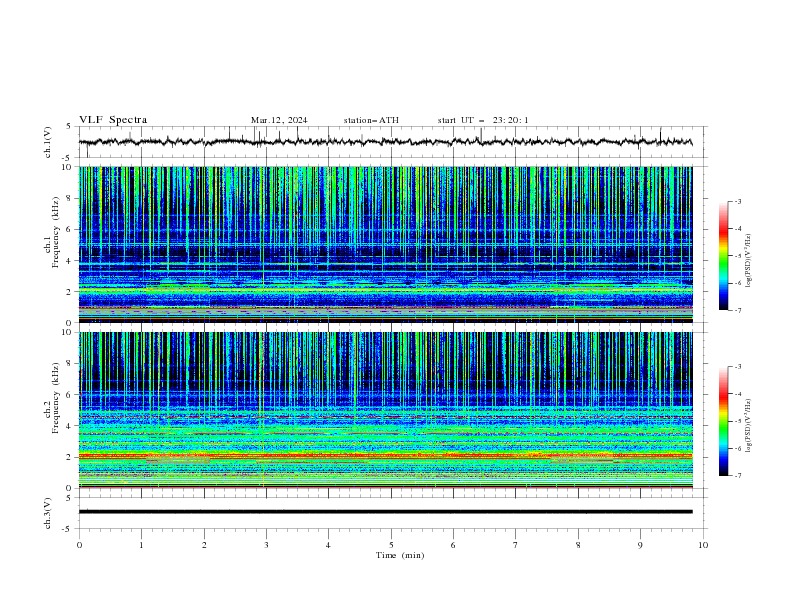Viewport: 792px width, 612px height.
Task: Click inside the ch.1 spectrogram panel
Action: [385, 244]
